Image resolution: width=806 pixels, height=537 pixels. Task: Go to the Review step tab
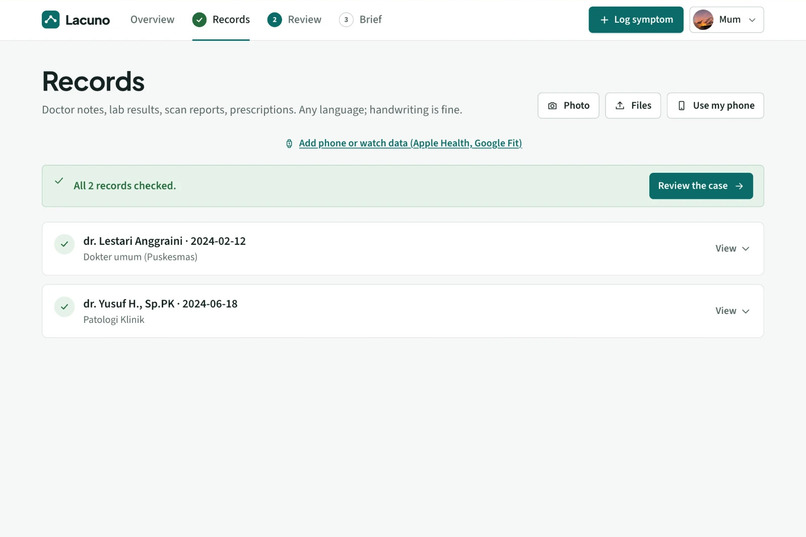click(295, 20)
